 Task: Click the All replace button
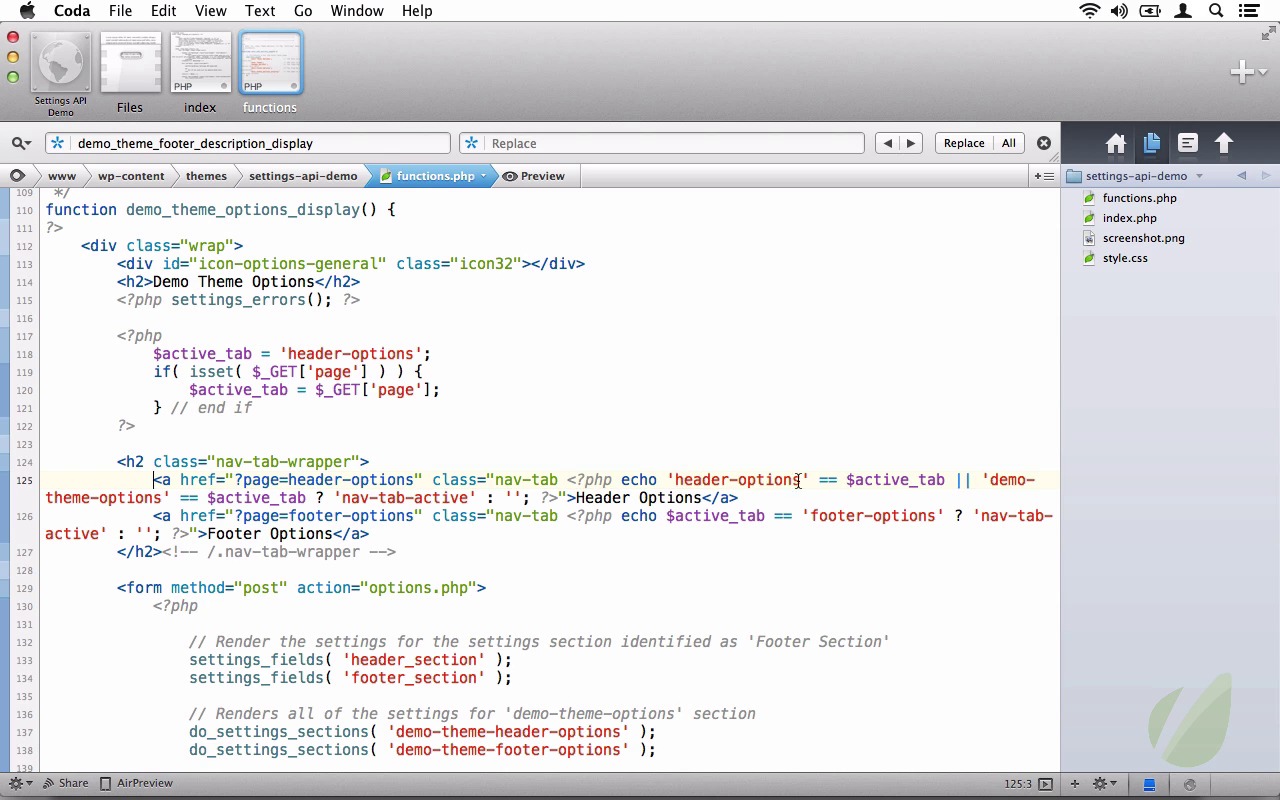coord(1008,143)
